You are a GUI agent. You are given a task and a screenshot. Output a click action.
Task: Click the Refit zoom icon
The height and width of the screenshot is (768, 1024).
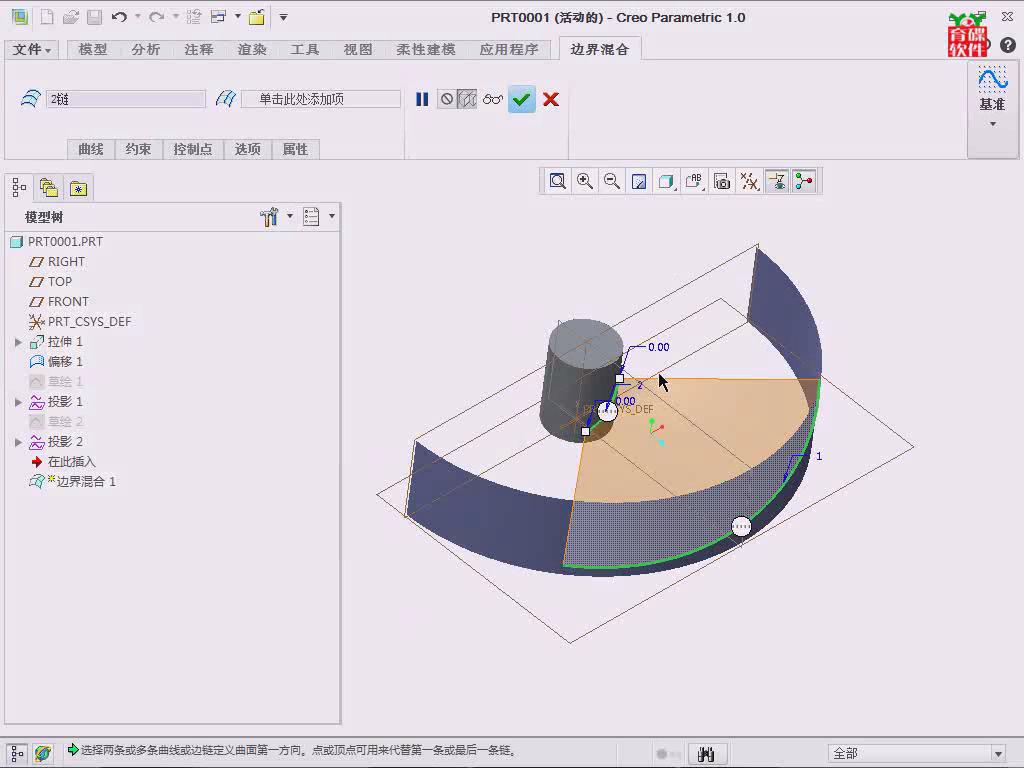pos(557,181)
